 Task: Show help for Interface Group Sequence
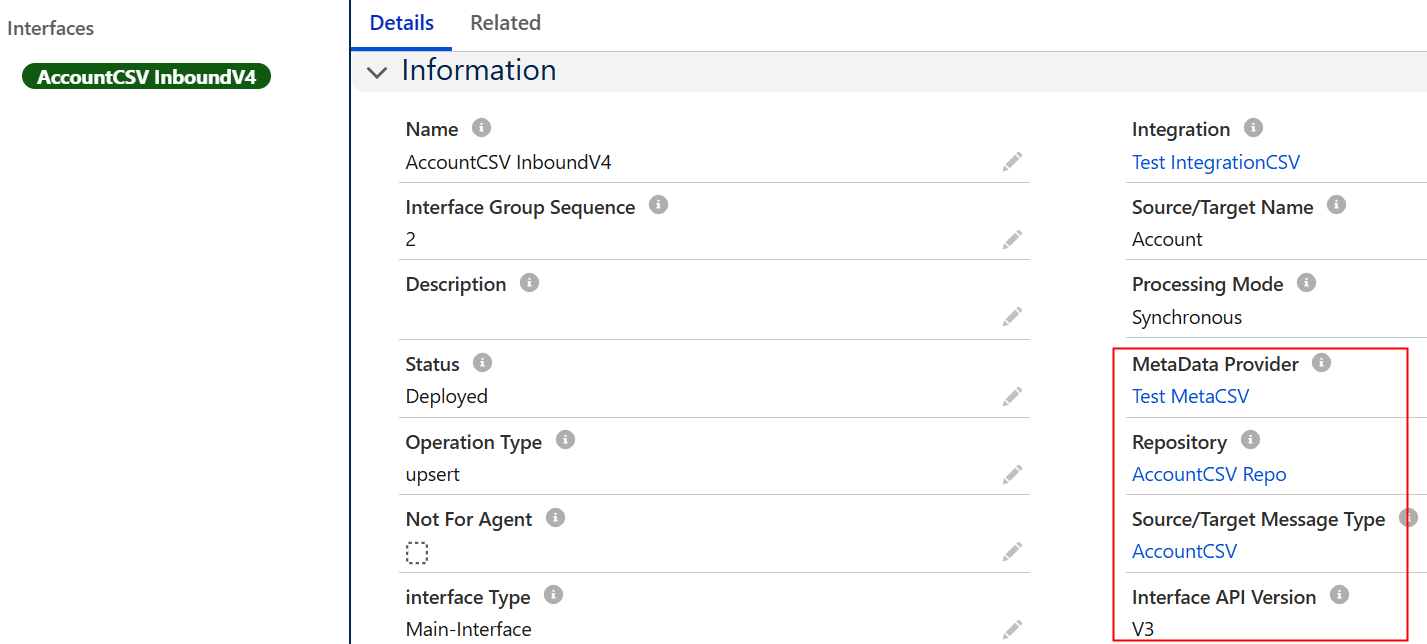tap(658, 205)
